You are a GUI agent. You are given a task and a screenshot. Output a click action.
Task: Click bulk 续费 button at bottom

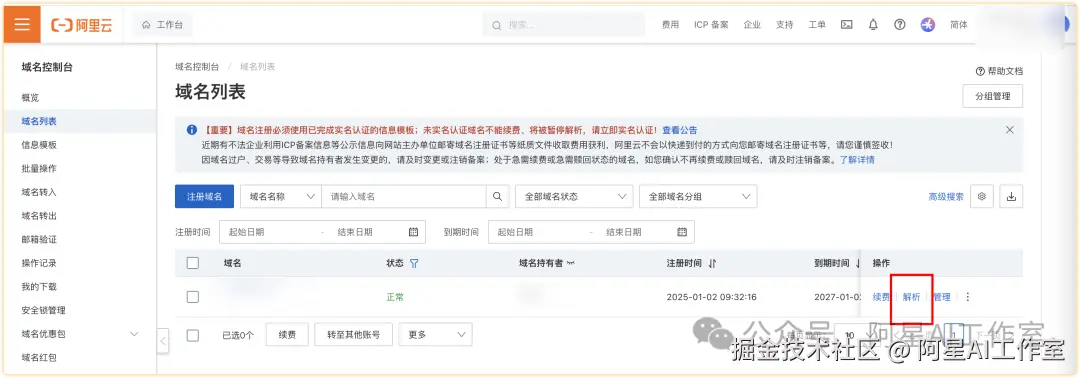pos(287,335)
